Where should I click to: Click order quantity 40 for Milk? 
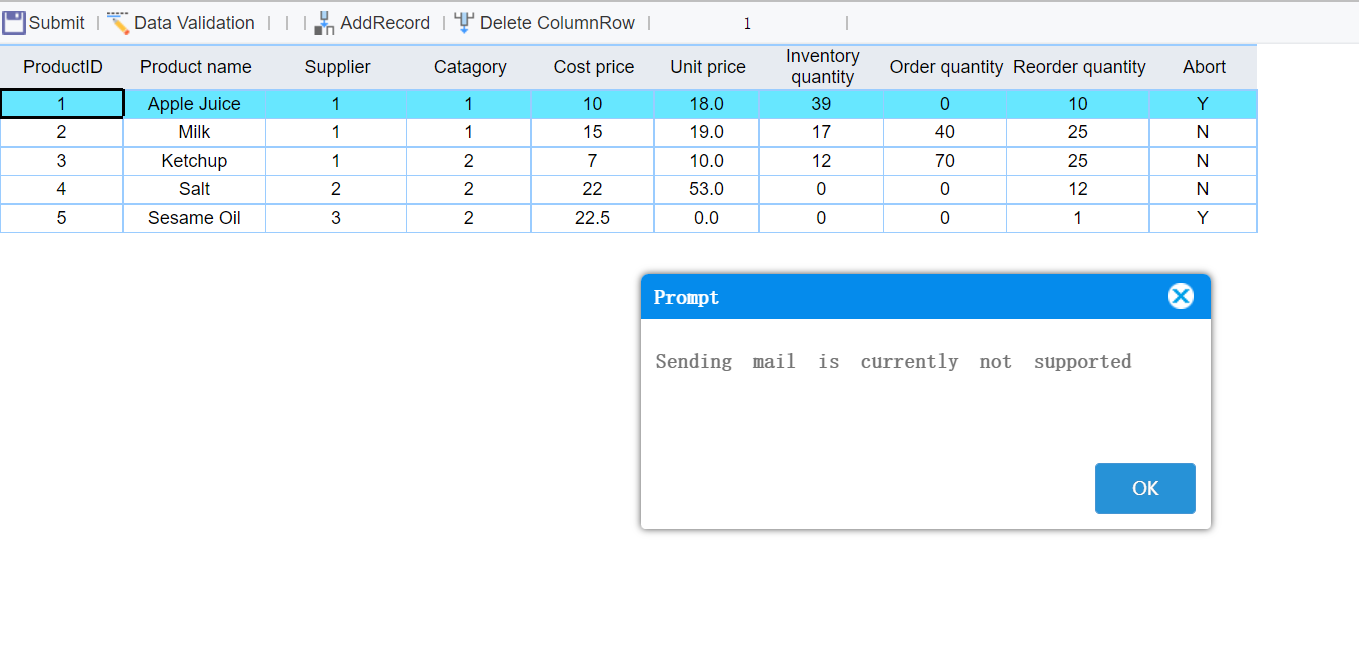[946, 132]
